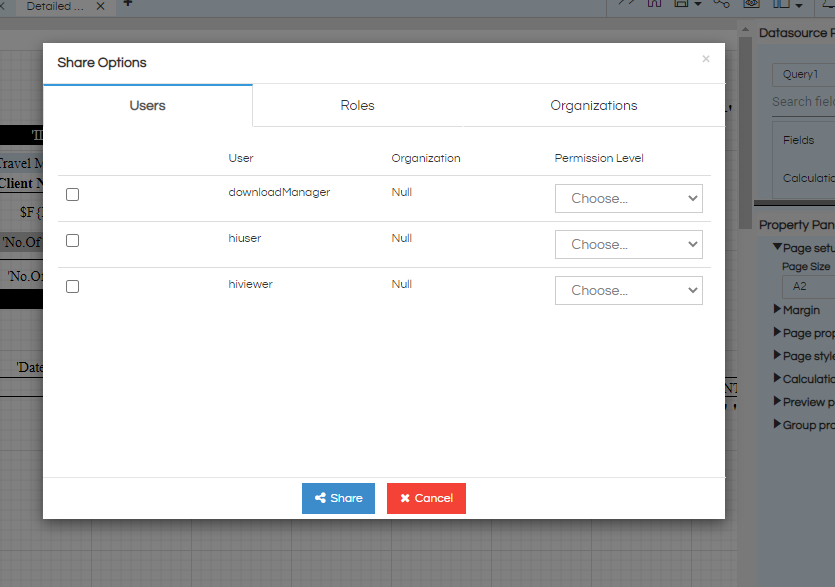
Task: Click Null organization in hiuser row
Action: 402,238
